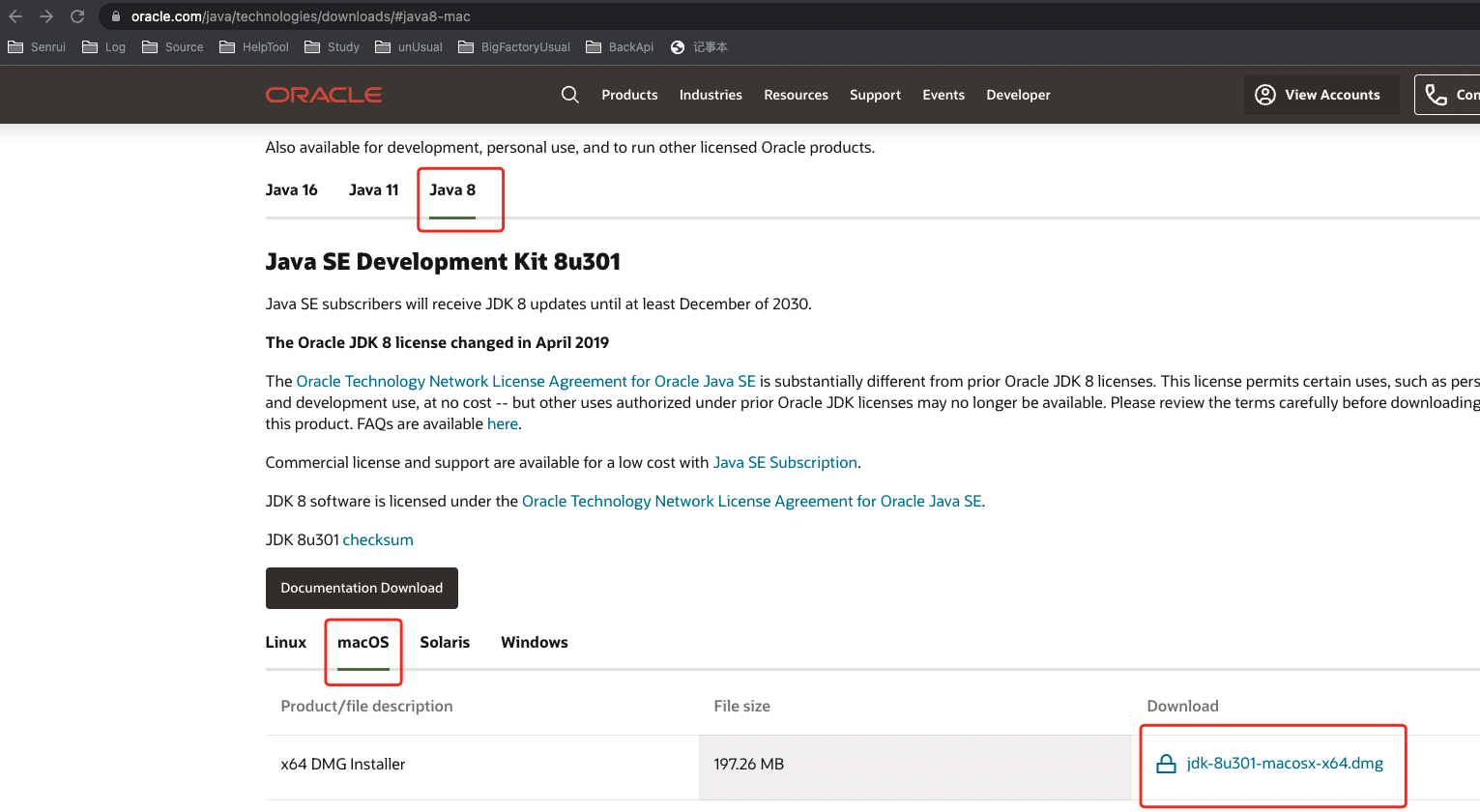Click the browser forward arrow
Image resolution: width=1480 pixels, height=812 pixels.
pos(46,16)
